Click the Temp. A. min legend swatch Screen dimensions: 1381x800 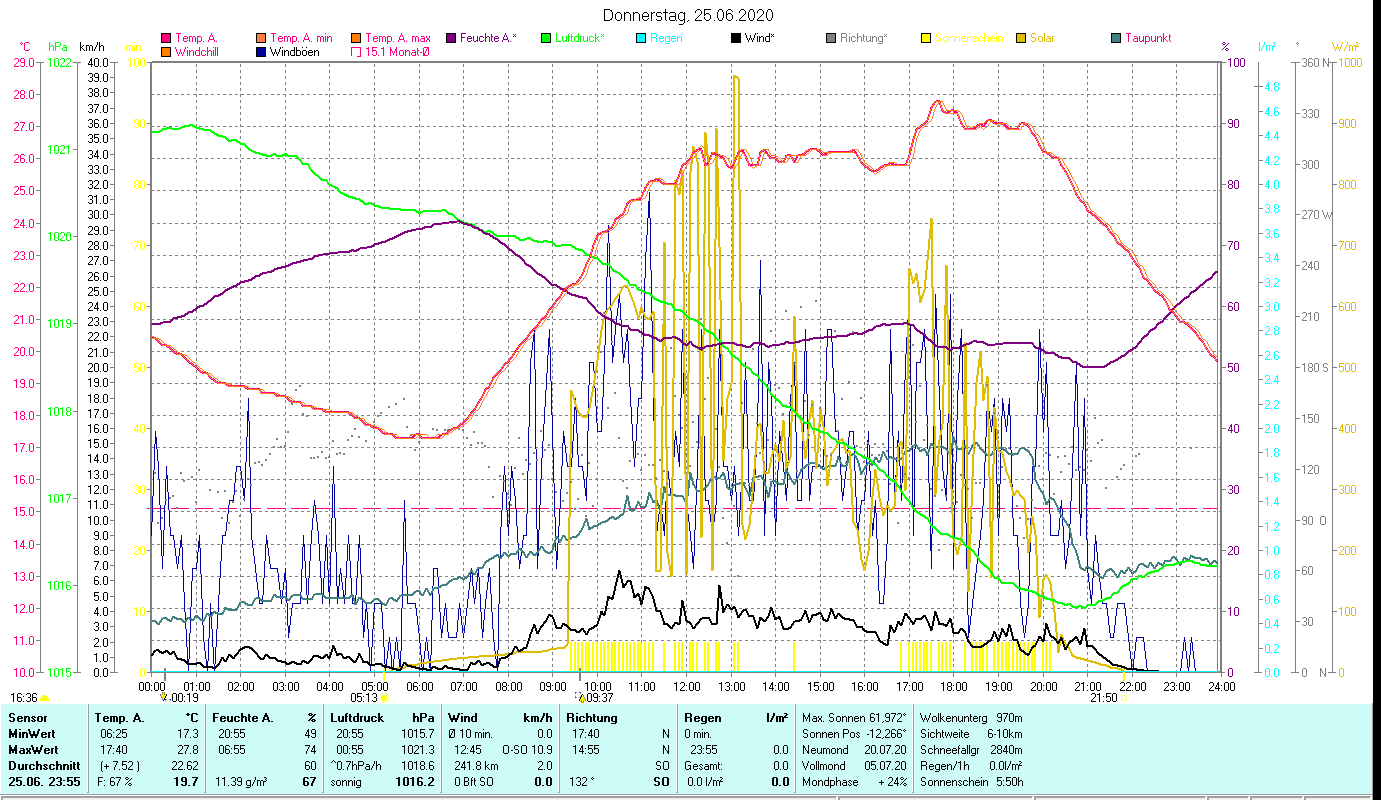(262, 38)
